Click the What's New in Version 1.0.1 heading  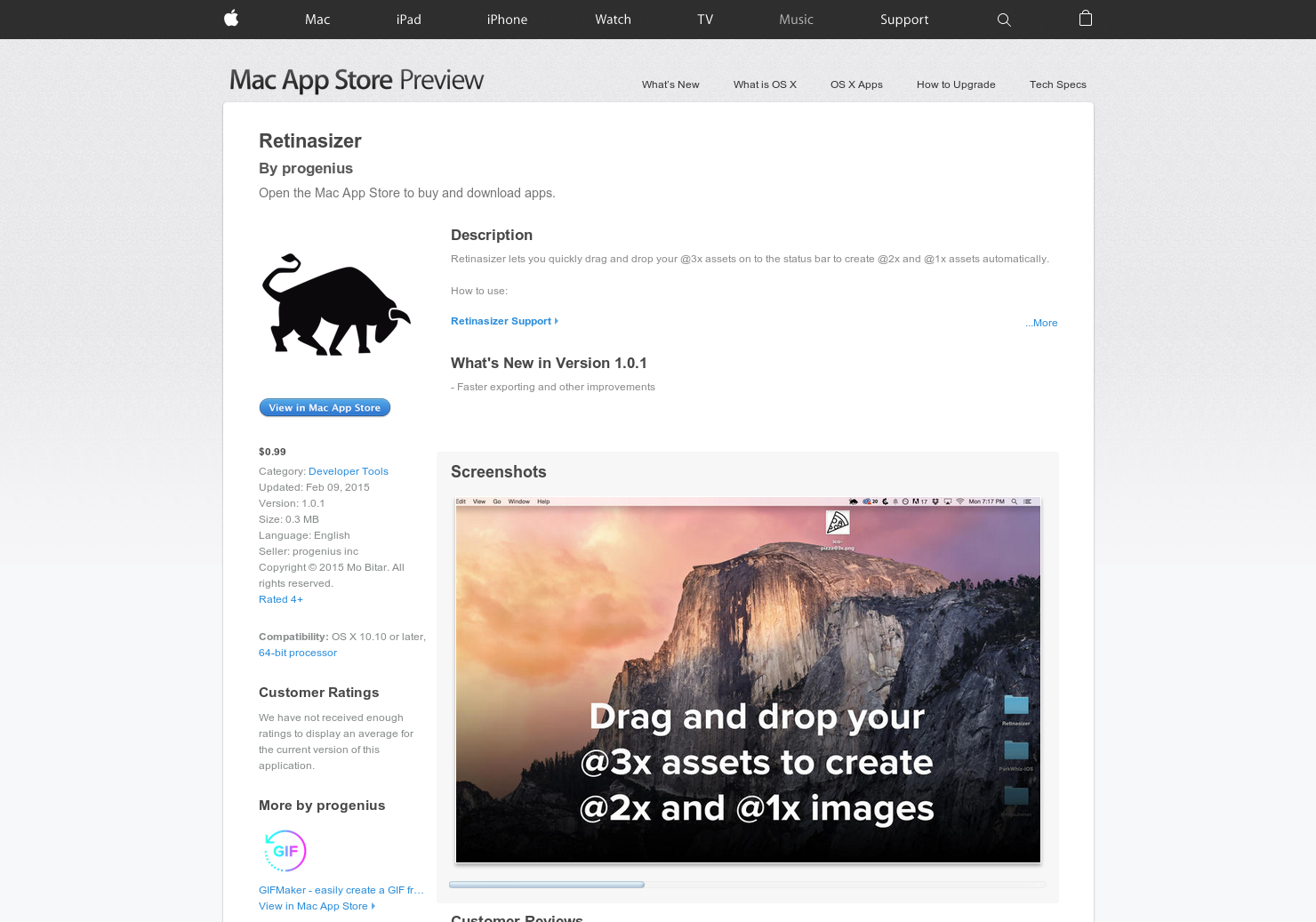point(549,363)
